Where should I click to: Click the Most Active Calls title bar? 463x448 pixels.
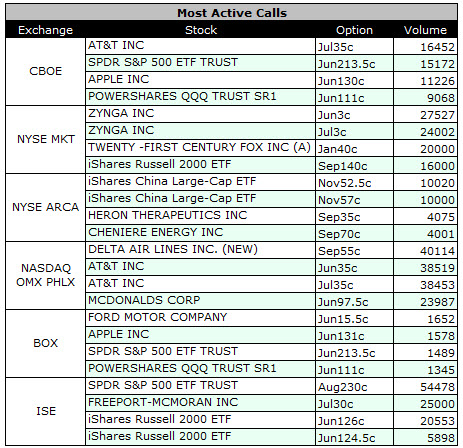(x=232, y=13)
